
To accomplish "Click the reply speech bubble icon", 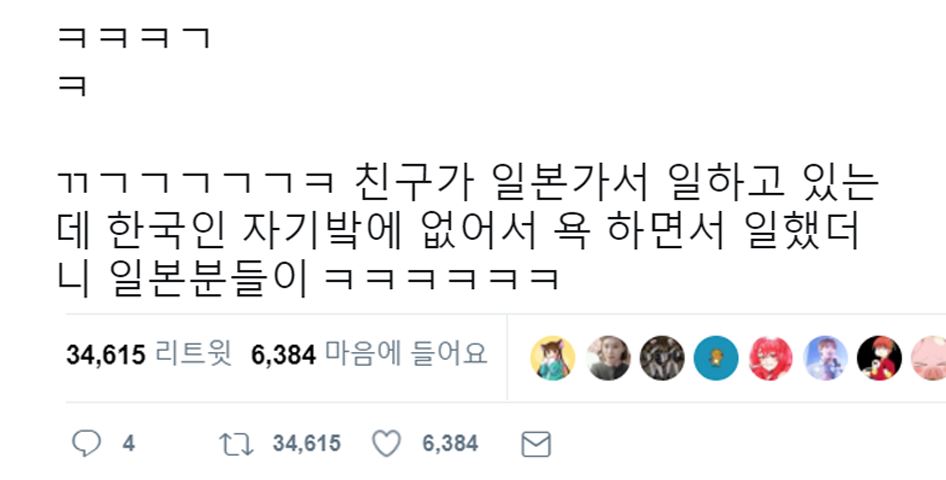I will [x=86, y=444].
